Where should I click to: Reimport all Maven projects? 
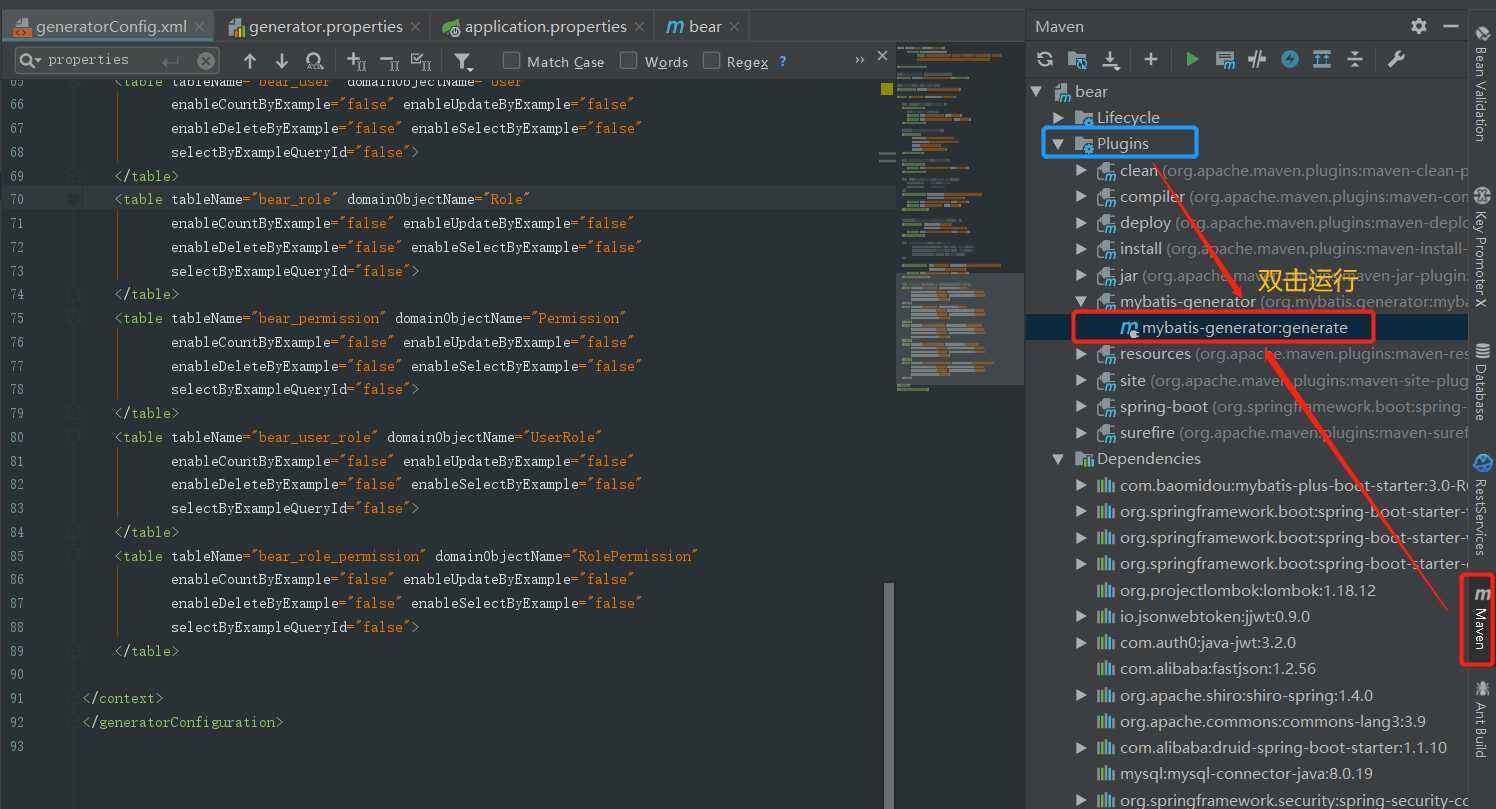coord(1045,60)
